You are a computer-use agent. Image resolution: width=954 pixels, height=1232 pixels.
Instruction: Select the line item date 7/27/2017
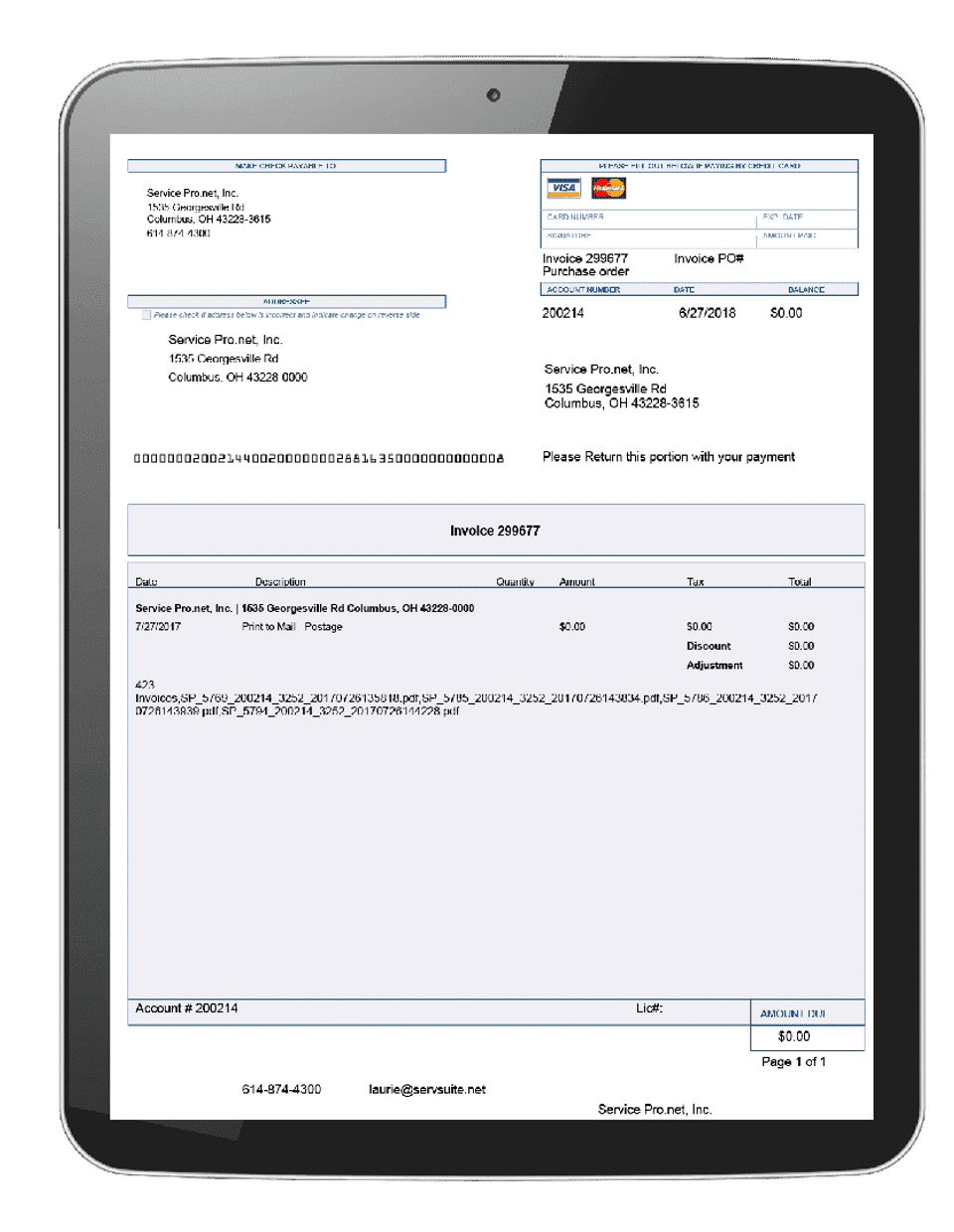(x=158, y=627)
